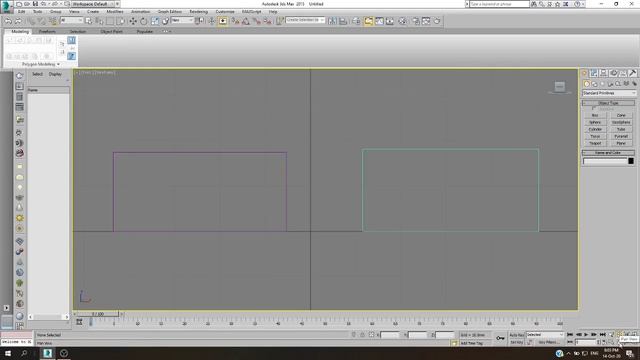Open the Utilities hammer panel icon
This screenshot has width=640, height=360.
633,73
